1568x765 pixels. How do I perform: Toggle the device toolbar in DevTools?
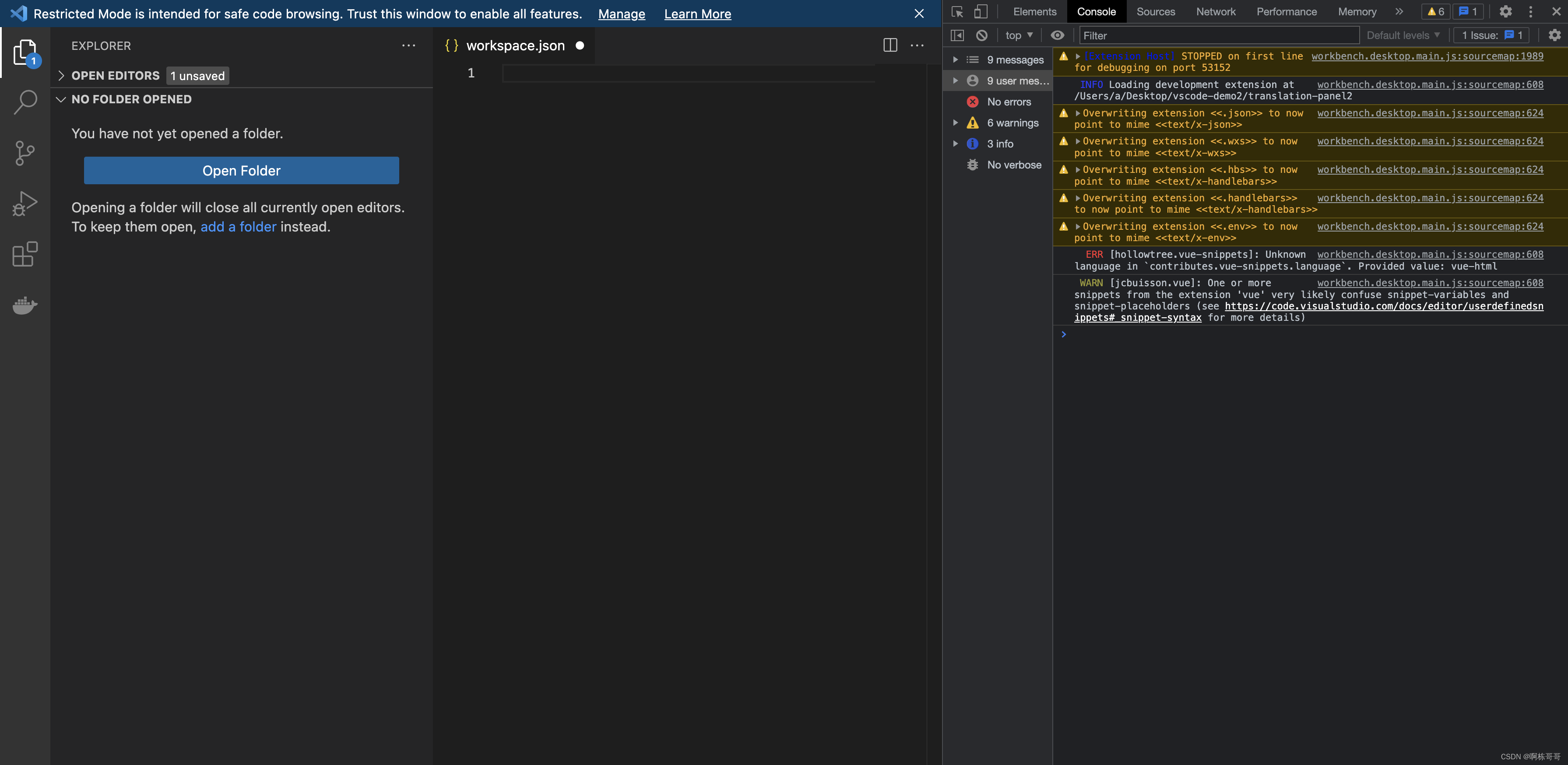981,11
